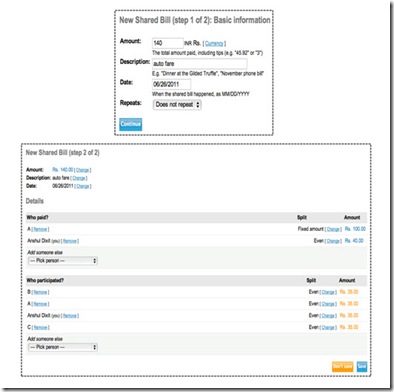Click the 'Who participated?' table header
The image size is (394, 392).
click(x=45, y=281)
